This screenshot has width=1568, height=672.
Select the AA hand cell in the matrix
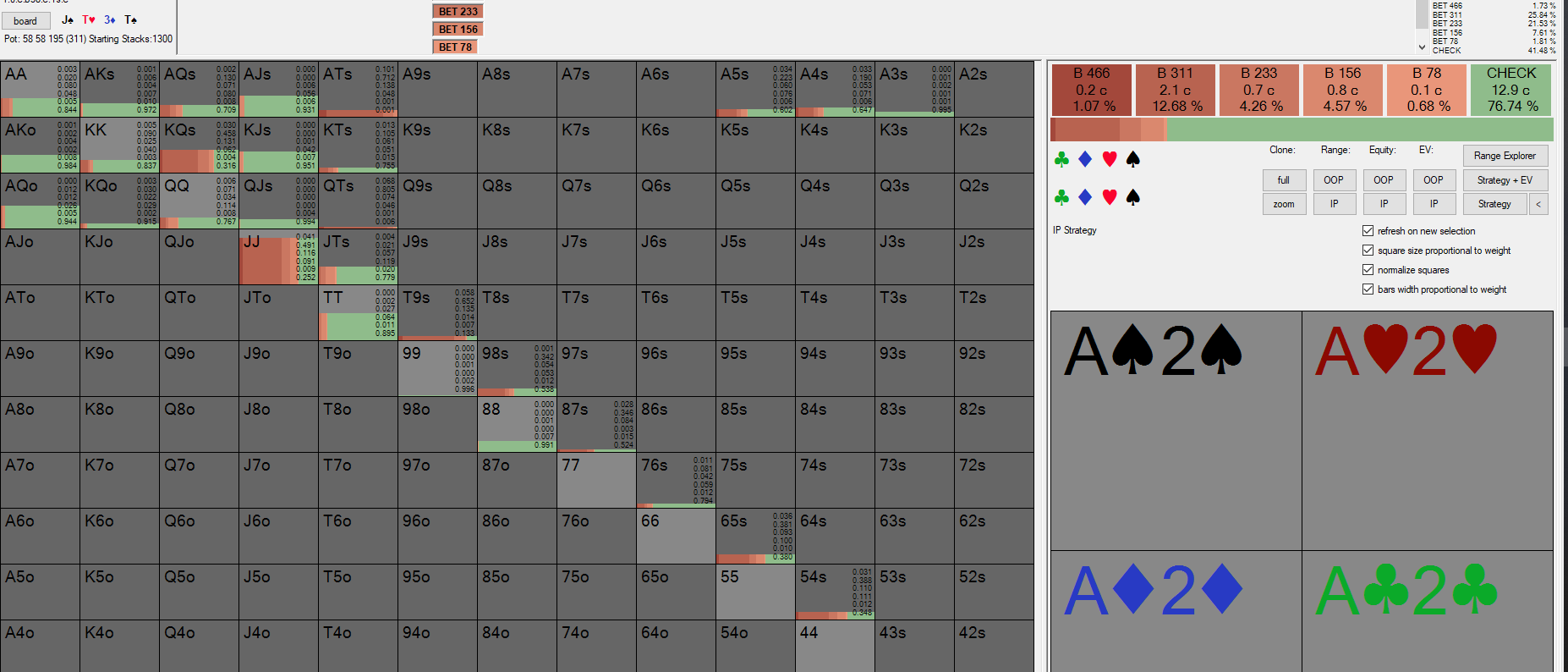coord(40,89)
